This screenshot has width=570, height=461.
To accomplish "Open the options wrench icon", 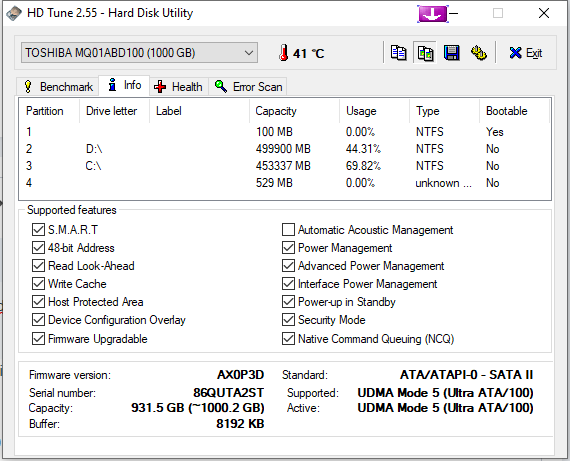I will [x=479, y=53].
